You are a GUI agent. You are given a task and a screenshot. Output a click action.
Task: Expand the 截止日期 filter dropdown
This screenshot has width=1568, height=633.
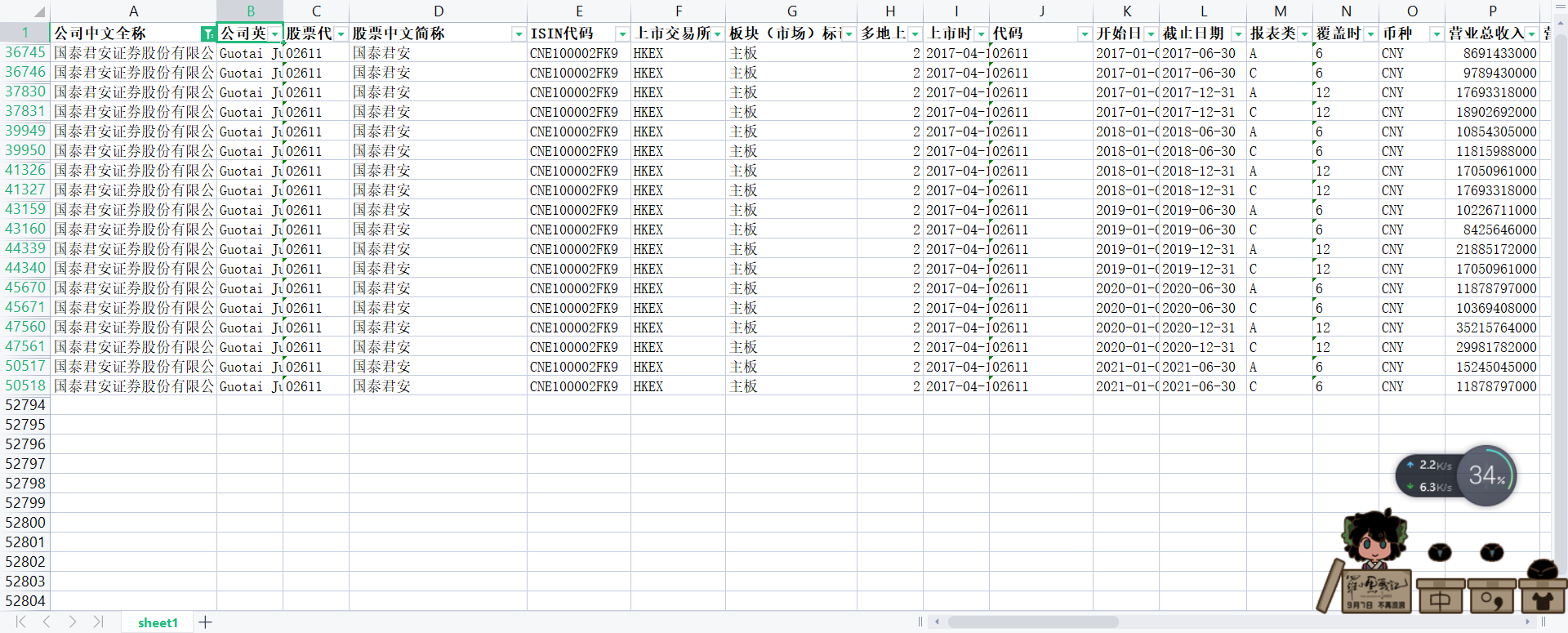coord(1239,33)
